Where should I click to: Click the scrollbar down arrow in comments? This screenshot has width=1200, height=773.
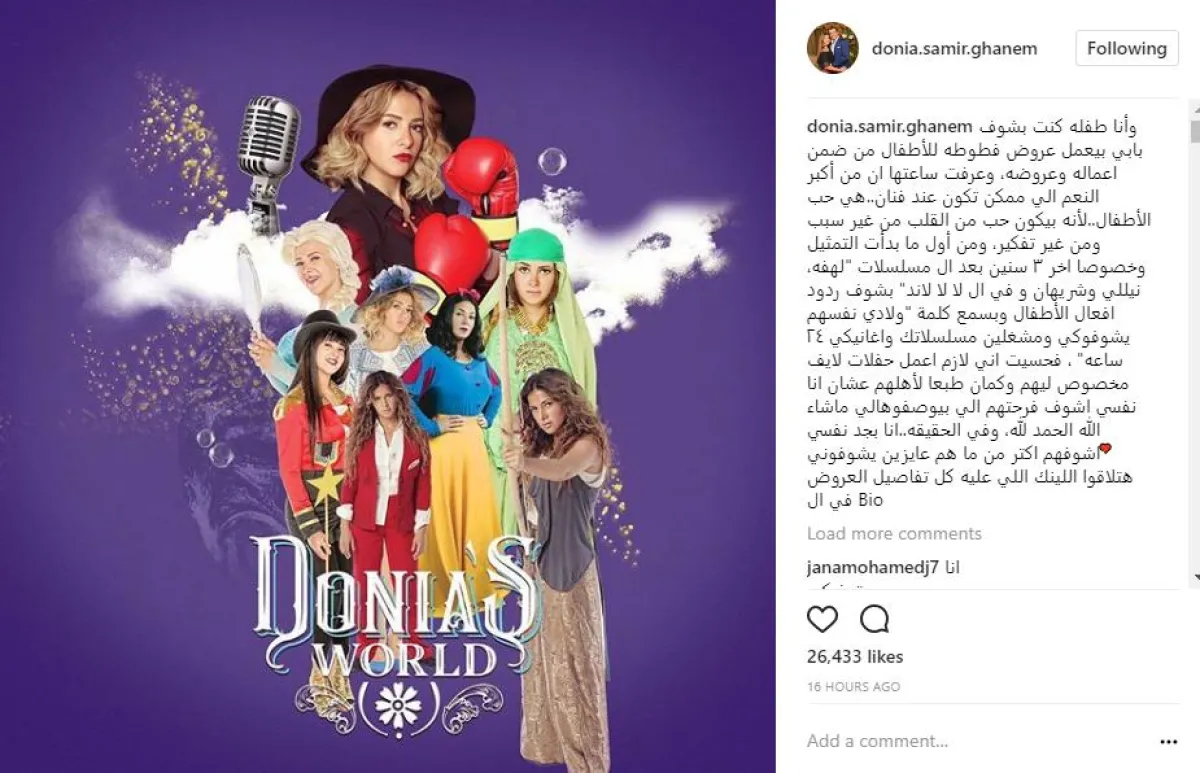[1195, 580]
